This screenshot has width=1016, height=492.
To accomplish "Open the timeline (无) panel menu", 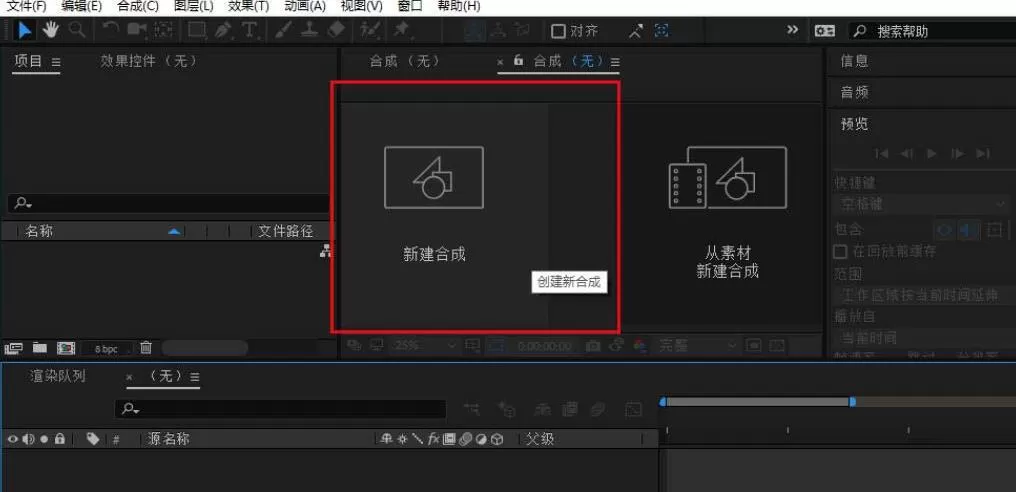I will [x=195, y=377].
